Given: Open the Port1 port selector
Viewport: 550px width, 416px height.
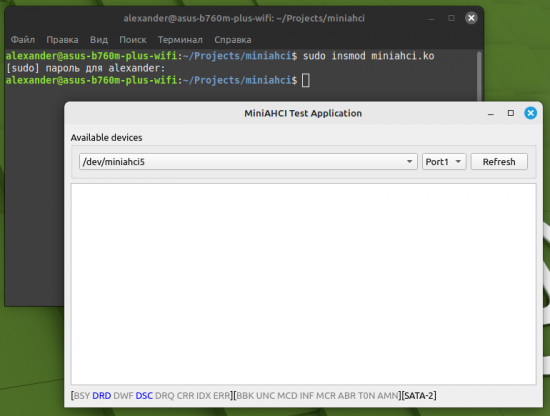Looking at the screenshot, I should [444, 162].
